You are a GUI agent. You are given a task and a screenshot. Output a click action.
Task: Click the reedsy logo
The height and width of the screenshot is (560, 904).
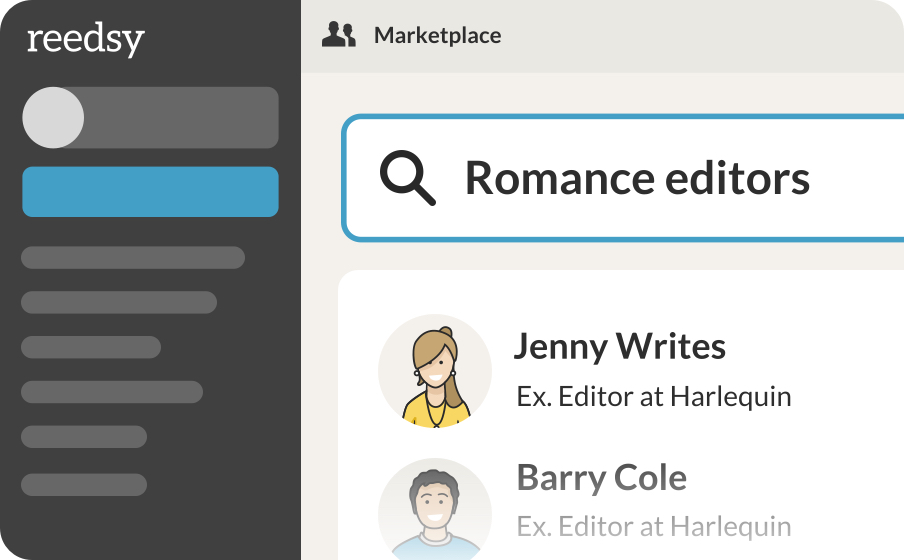85,40
